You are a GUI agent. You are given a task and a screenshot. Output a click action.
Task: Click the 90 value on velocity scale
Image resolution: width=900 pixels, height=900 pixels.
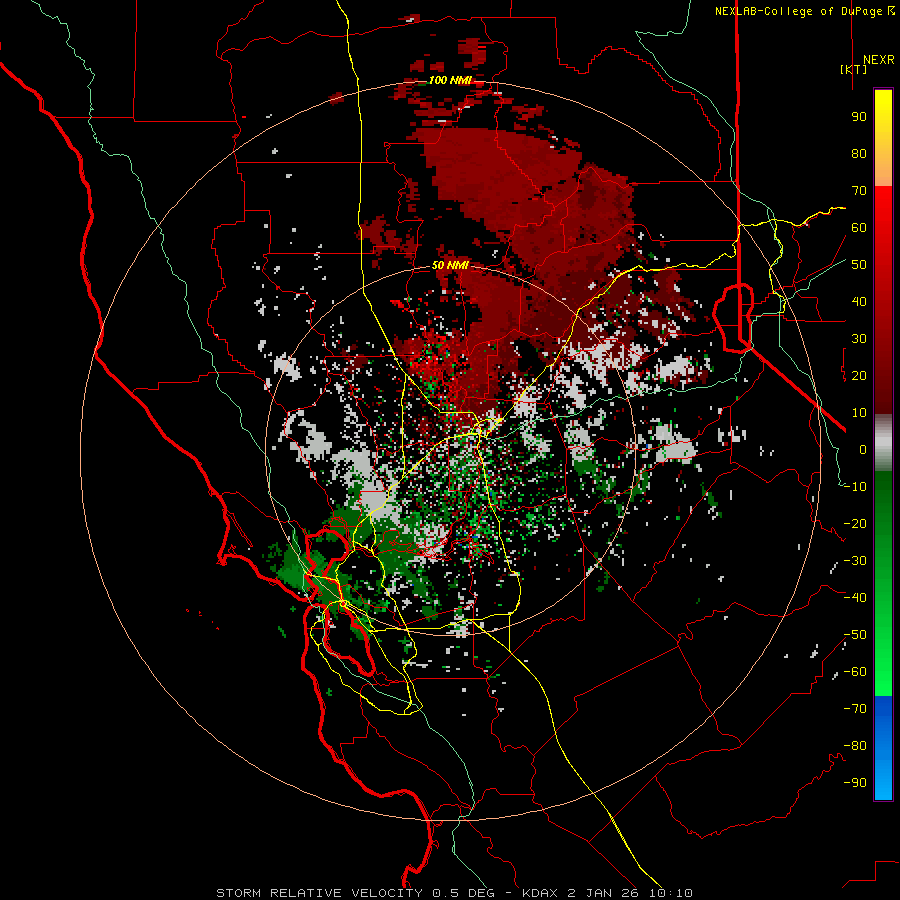pyautogui.click(x=859, y=117)
